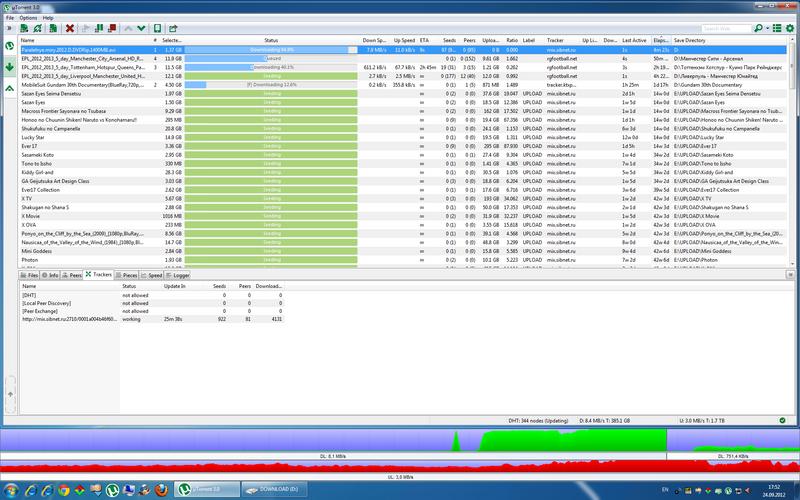Click the list view category icon

pos(777,29)
